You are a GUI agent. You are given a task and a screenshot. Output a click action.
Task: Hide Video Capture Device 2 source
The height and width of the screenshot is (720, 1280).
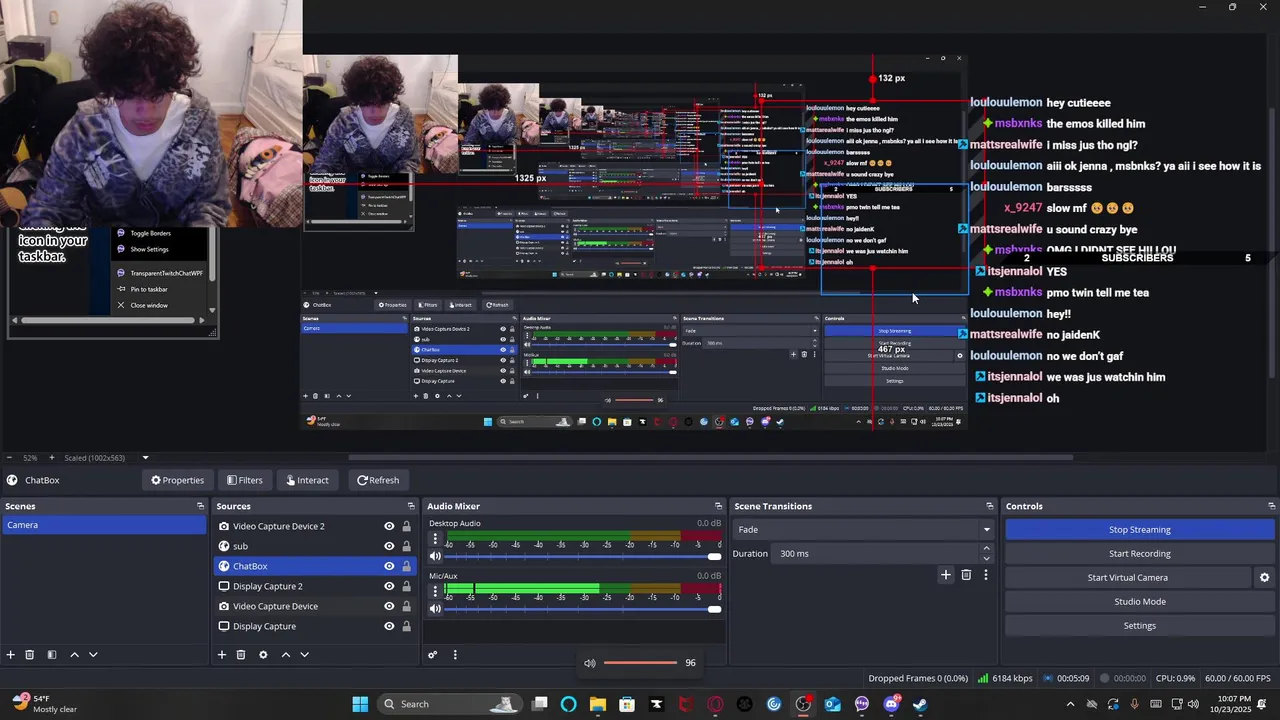click(x=389, y=526)
